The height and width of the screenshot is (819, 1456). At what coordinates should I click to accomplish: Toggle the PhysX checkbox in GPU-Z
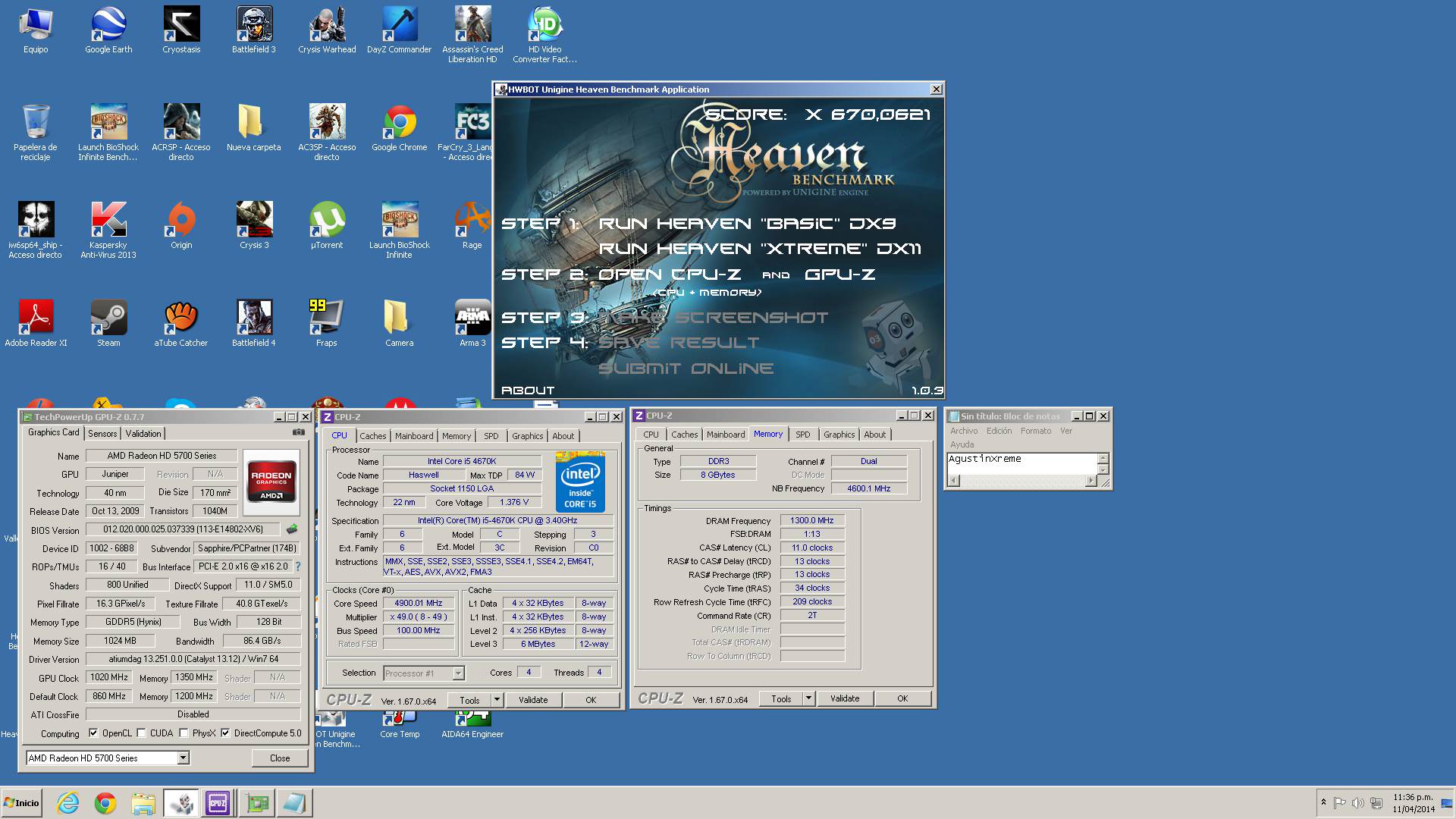point(184,733)
